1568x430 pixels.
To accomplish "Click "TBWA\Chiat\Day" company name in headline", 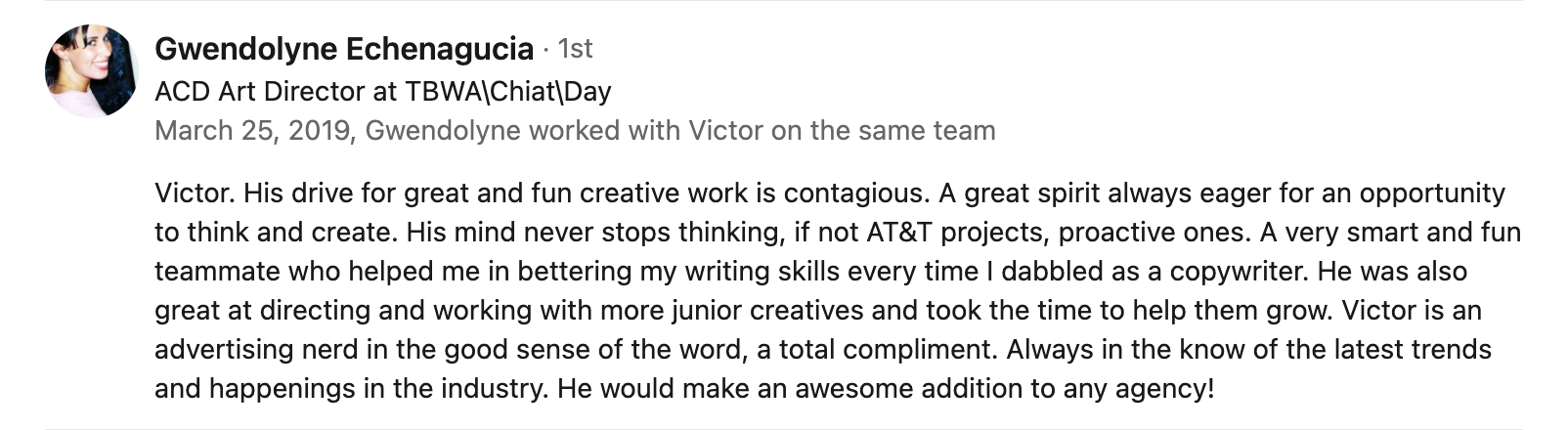I will pyautogui.click(x=506, y=92).
